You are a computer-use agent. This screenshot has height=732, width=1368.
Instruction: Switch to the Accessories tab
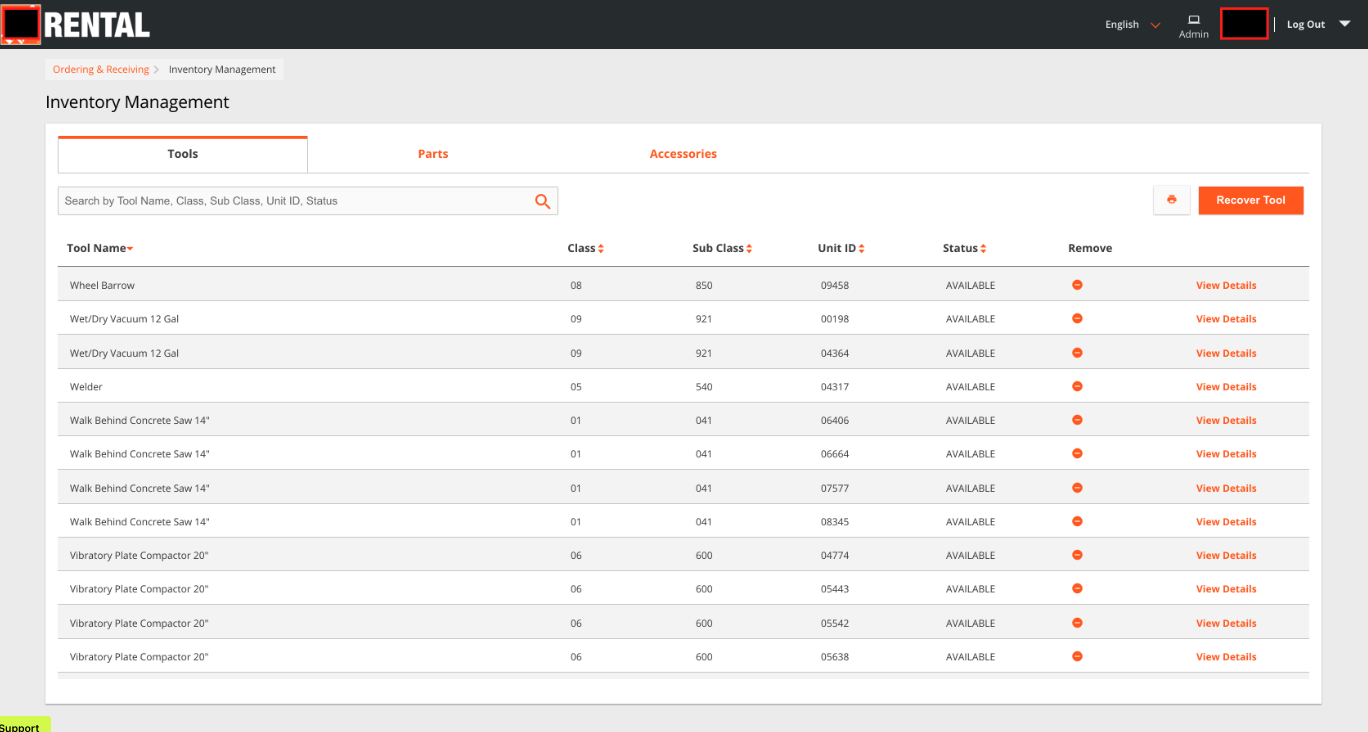[x=683, y=154]
